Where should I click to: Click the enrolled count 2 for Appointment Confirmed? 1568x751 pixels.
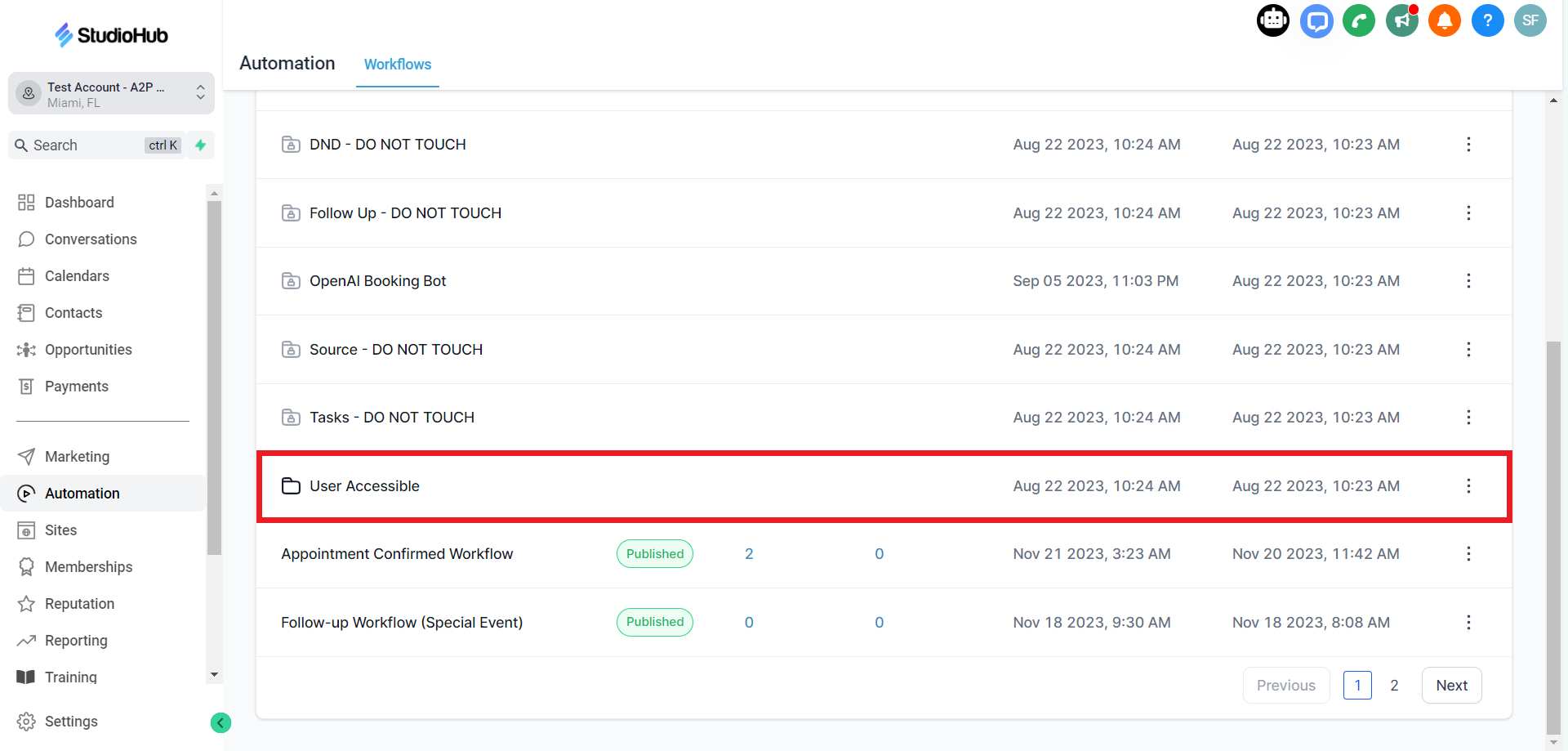(749, 553)
